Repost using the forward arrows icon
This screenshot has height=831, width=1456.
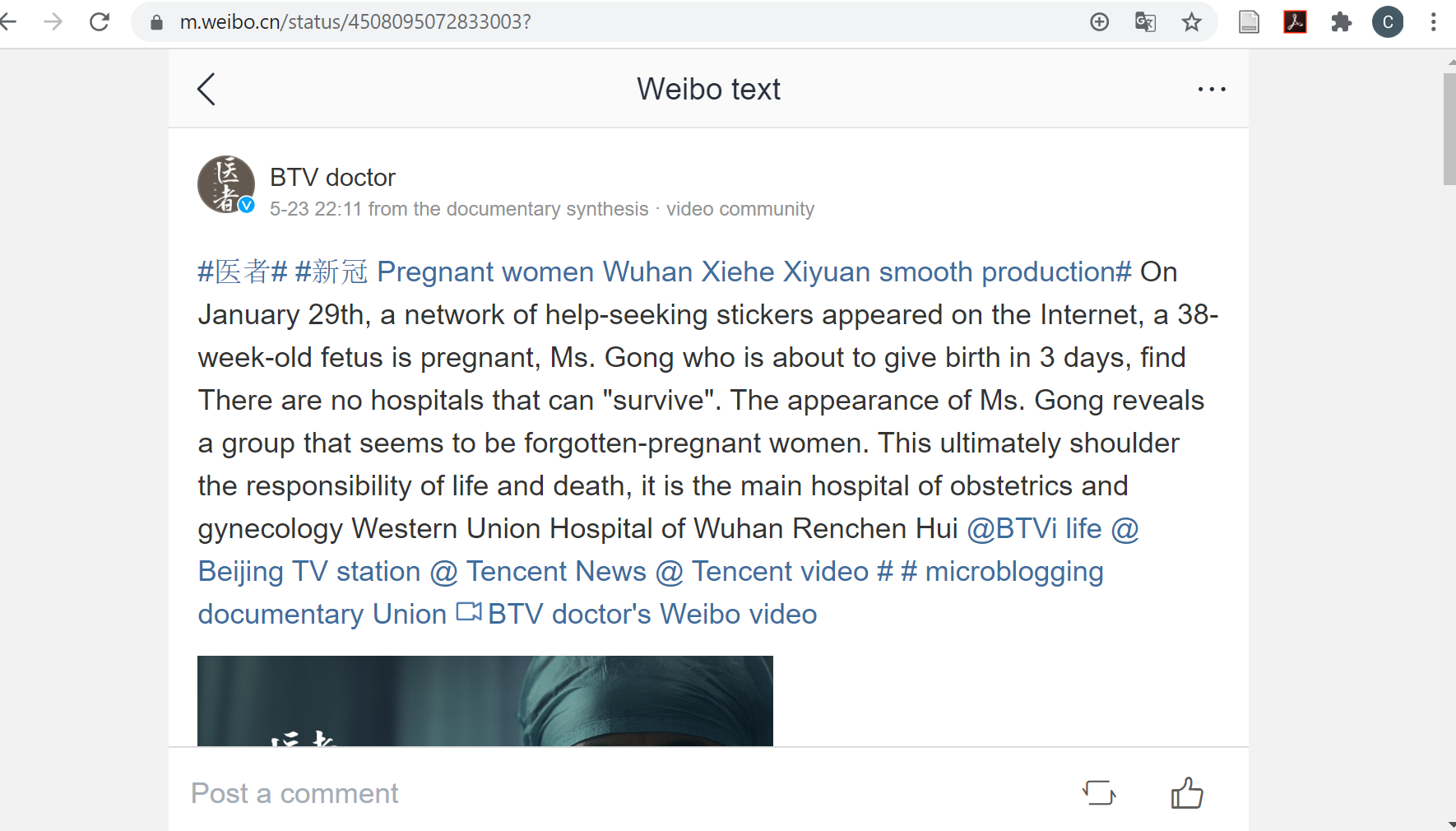1099,793
